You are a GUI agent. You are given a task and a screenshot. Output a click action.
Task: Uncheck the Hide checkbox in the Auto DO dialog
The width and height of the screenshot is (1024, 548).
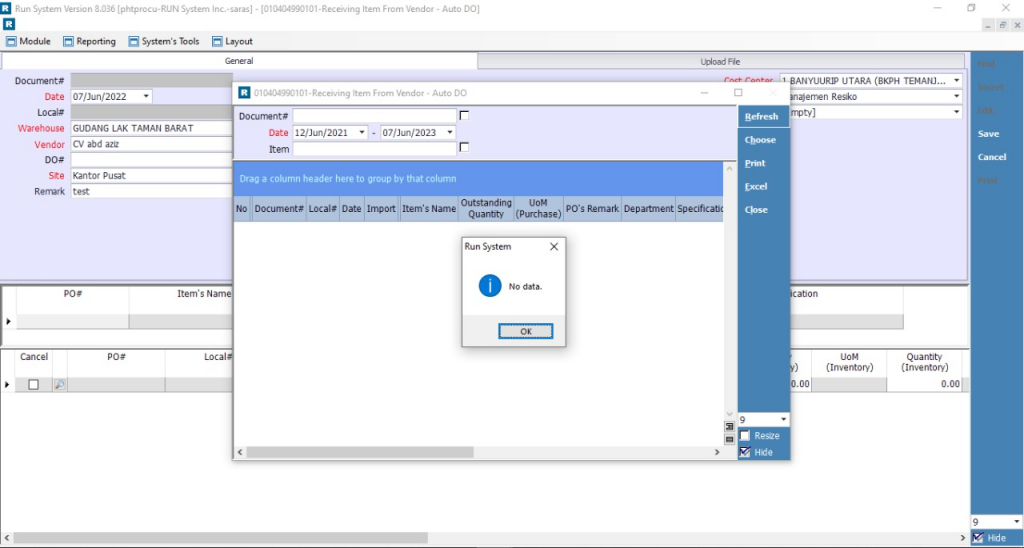pos(744,452)
